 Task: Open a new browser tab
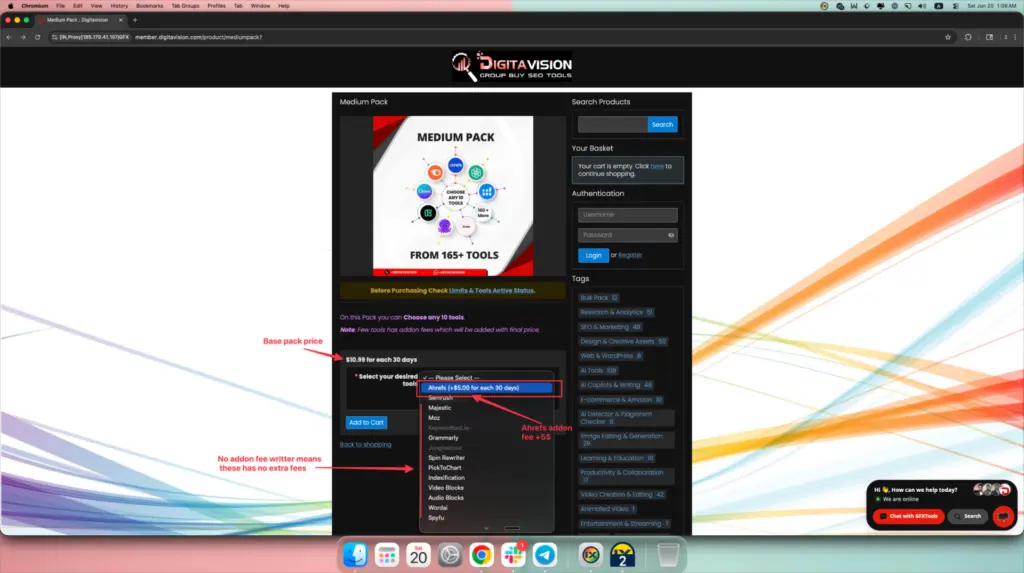tap(135, 20)
